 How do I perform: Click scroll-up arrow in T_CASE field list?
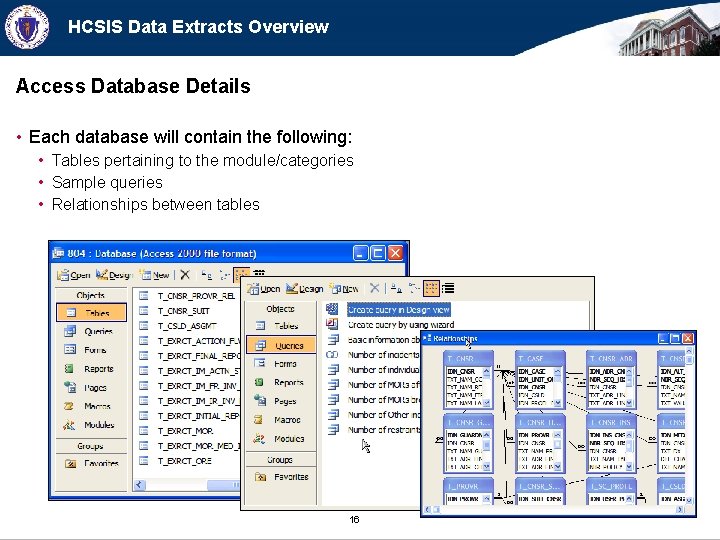(558, 371)
